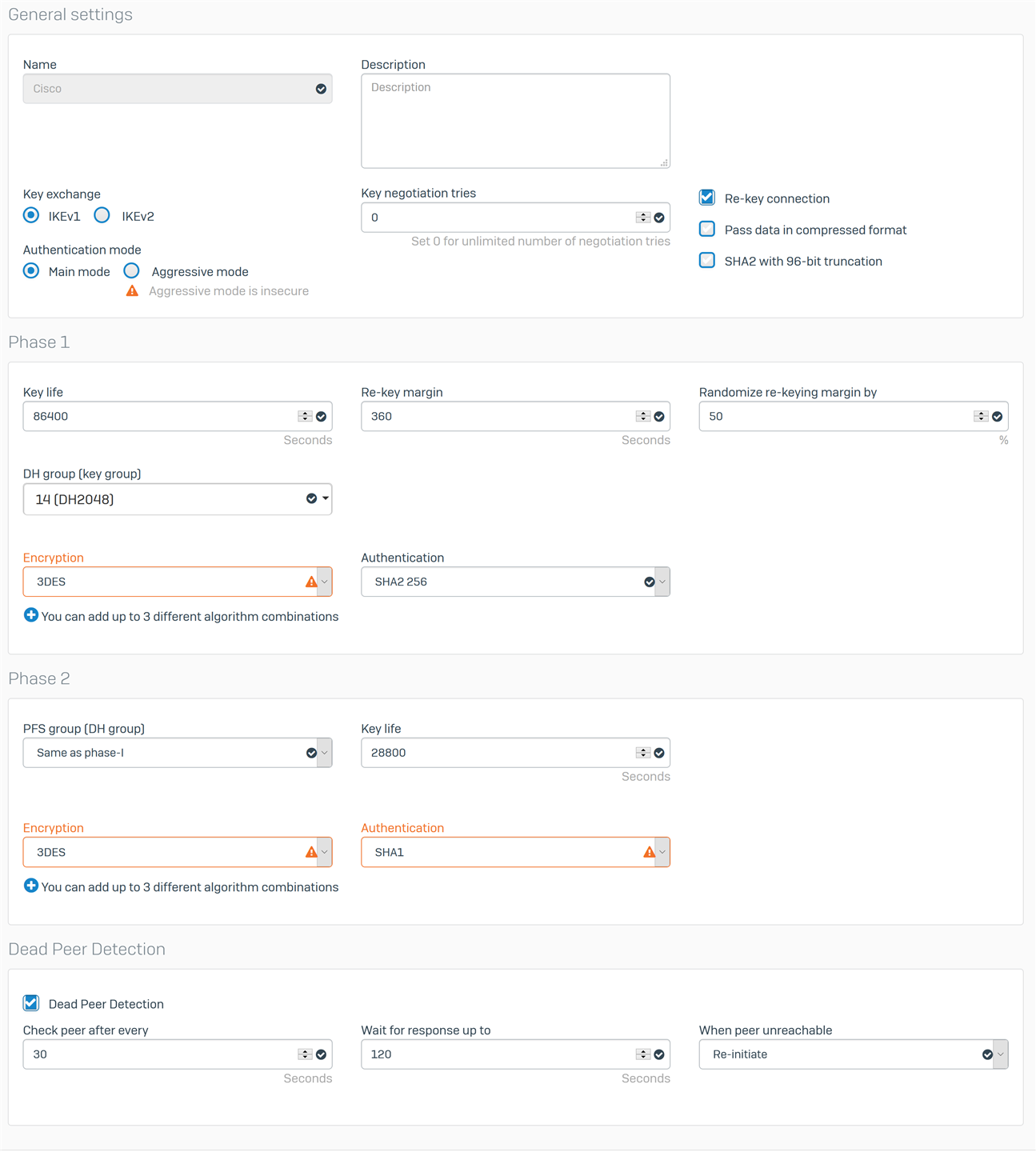Viewport: 1036px width, 1152px height.
Task: Click validation checkmark in the Name field
Action: click(321, 89)
